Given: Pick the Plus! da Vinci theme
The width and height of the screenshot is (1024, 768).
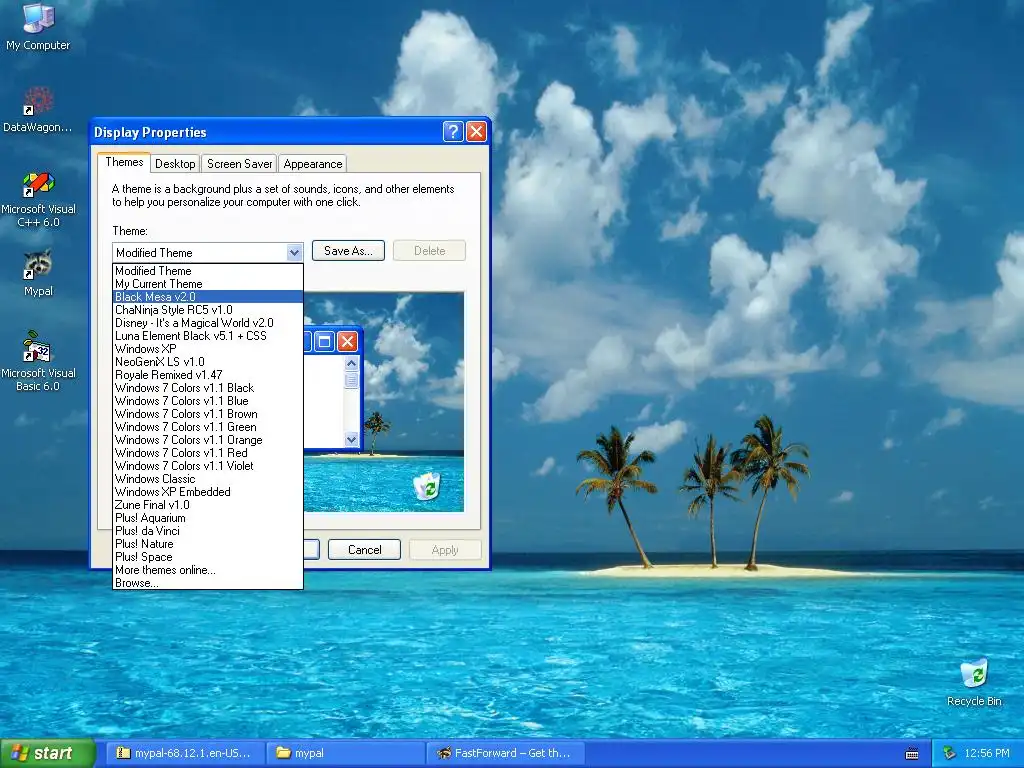Looking at the screenshot, I should [x=208, y=531].
